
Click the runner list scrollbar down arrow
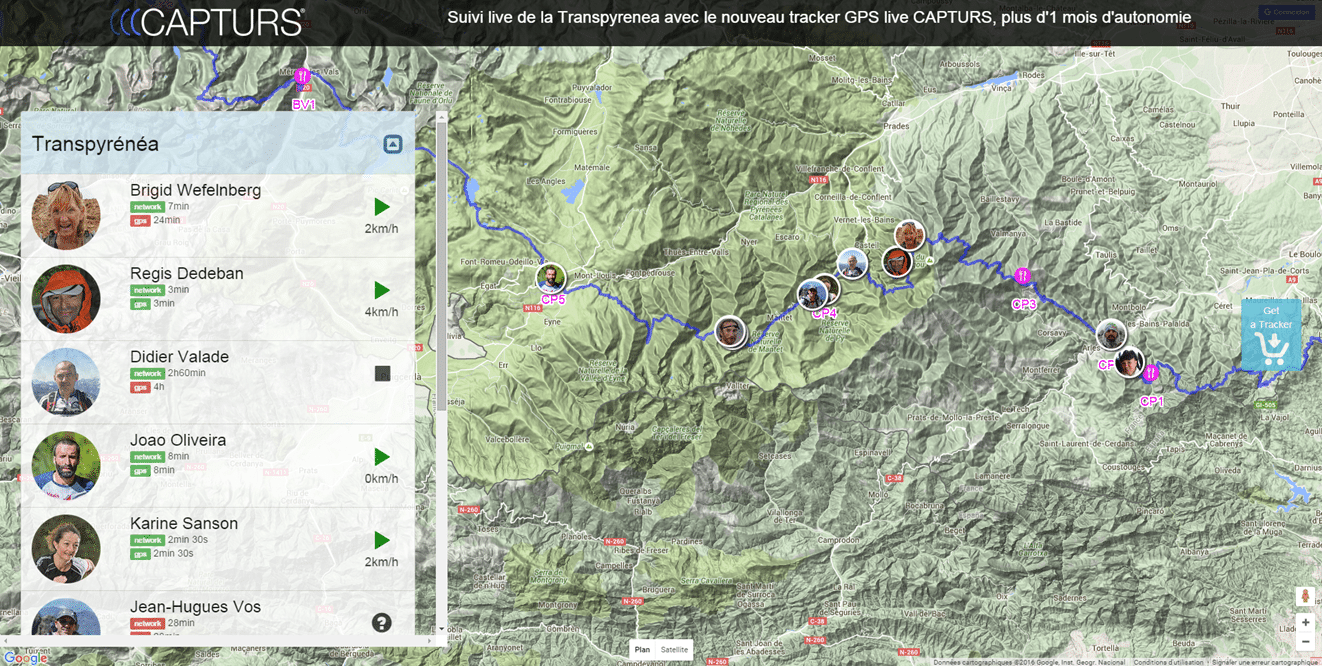pos(441,629)
